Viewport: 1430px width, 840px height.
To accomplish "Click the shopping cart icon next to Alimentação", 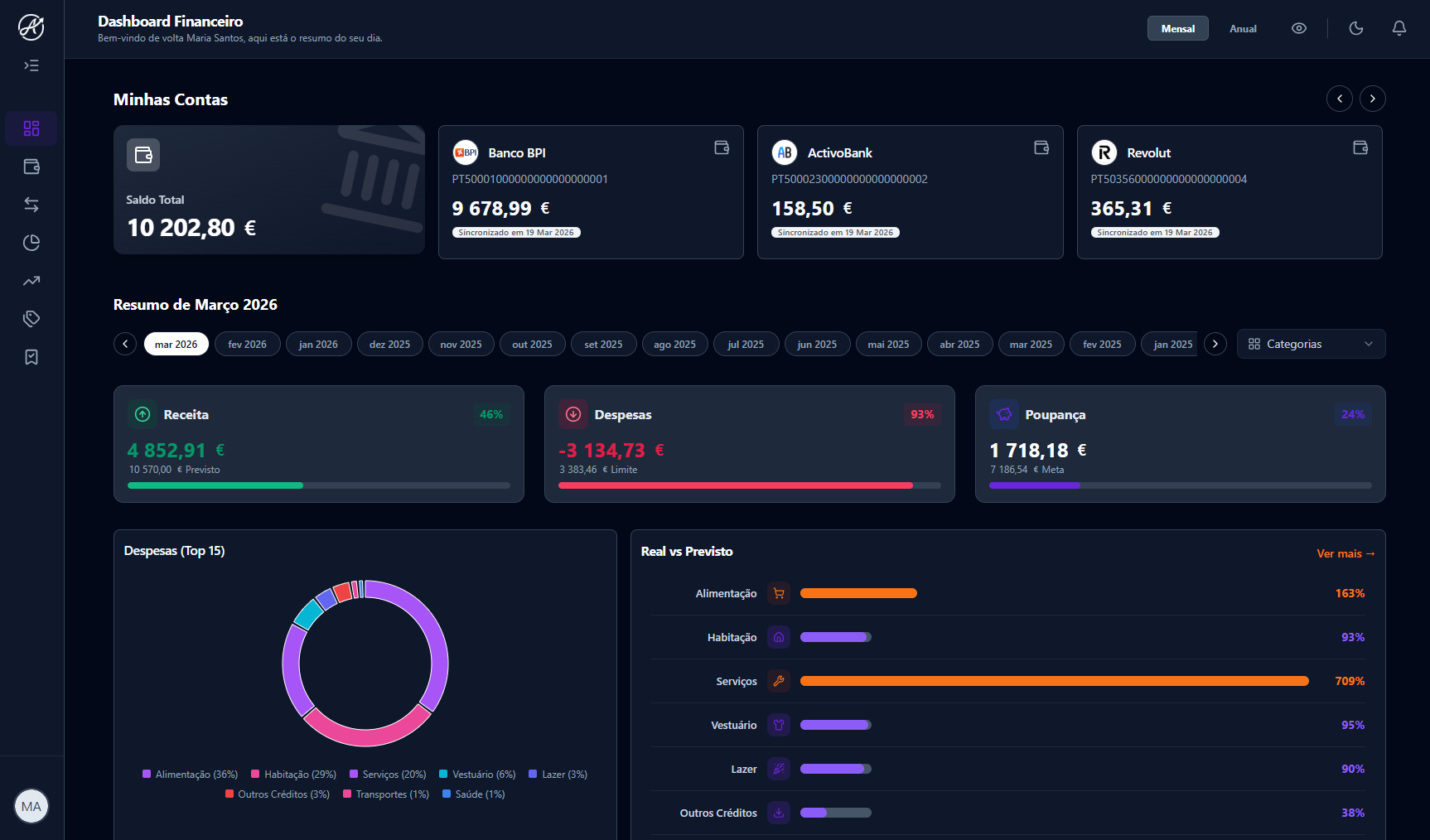I will (x=778, y=593).
